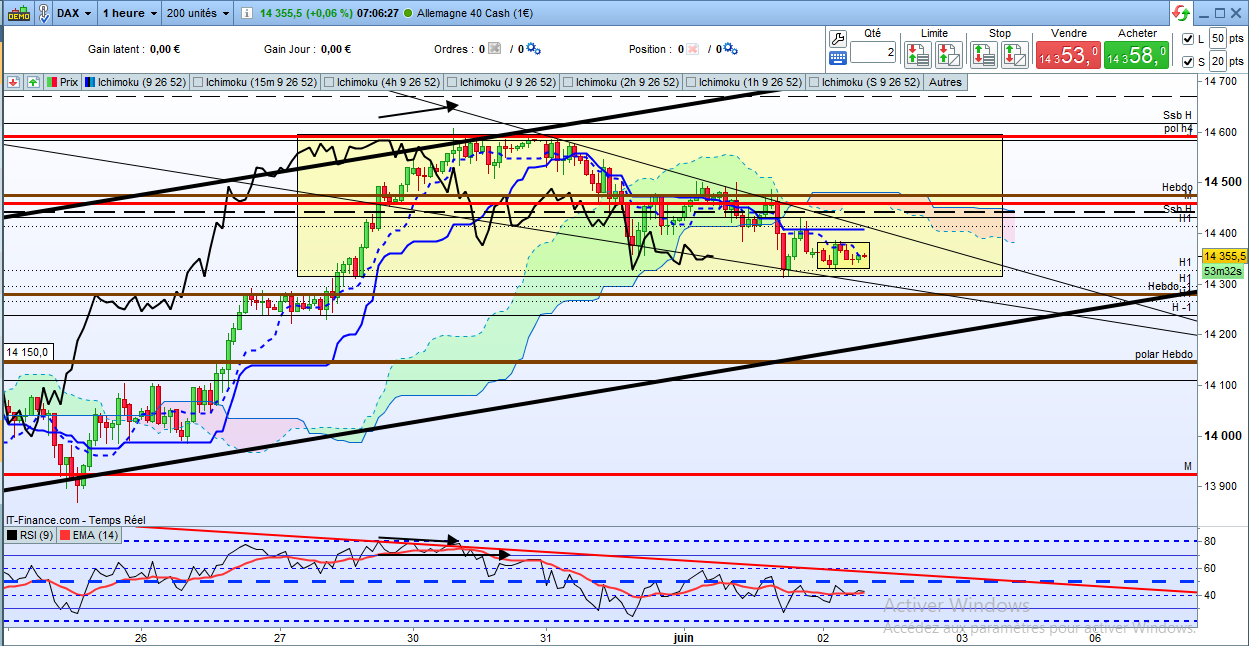Cancel orders with the Ordres X icon
1249x646 pixels.
[494, 48]
